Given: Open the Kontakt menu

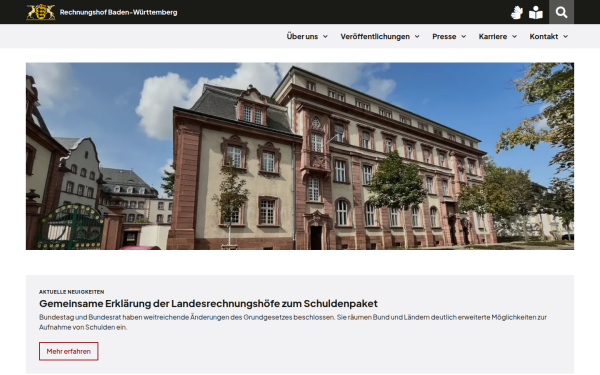Looking at the screenshot, I should pos(544,36).
